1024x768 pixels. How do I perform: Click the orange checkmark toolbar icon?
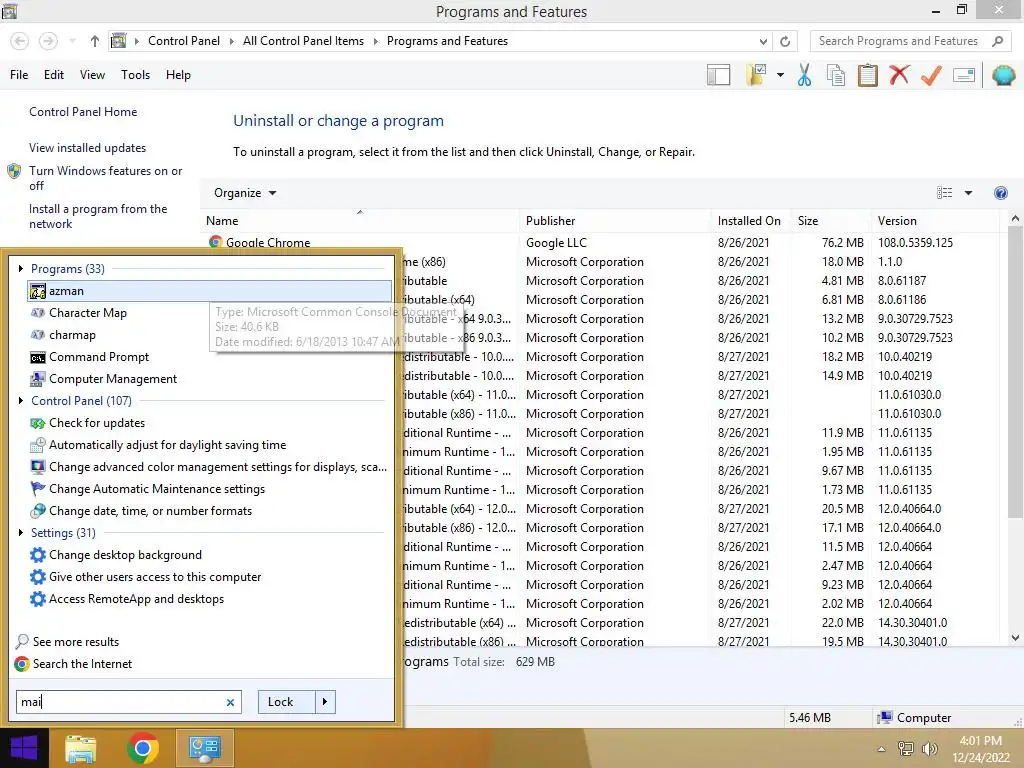(x=931, y=75)
